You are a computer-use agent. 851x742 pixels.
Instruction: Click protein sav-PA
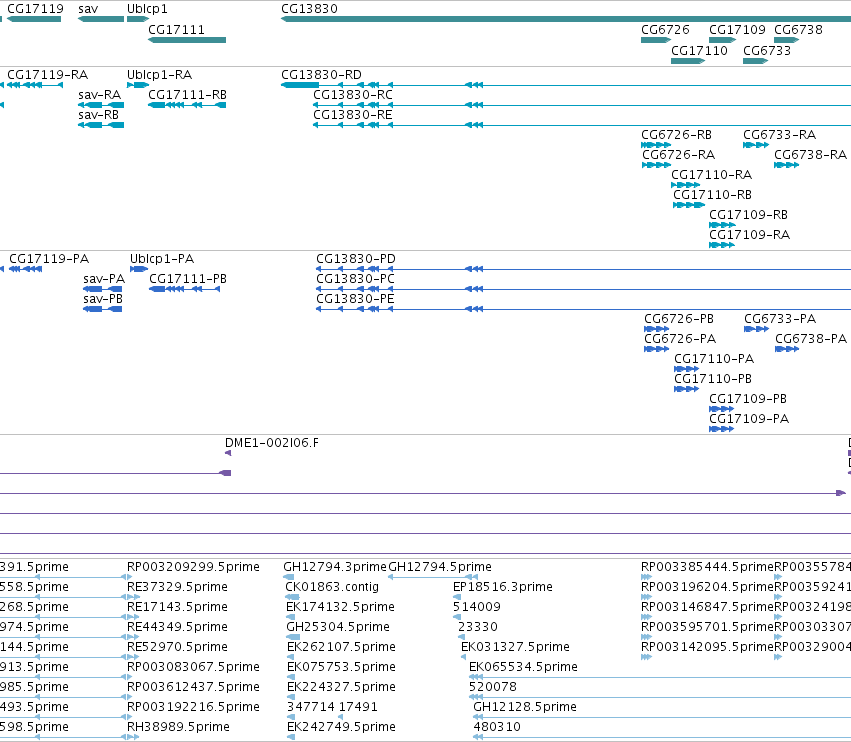coord(104,278)
